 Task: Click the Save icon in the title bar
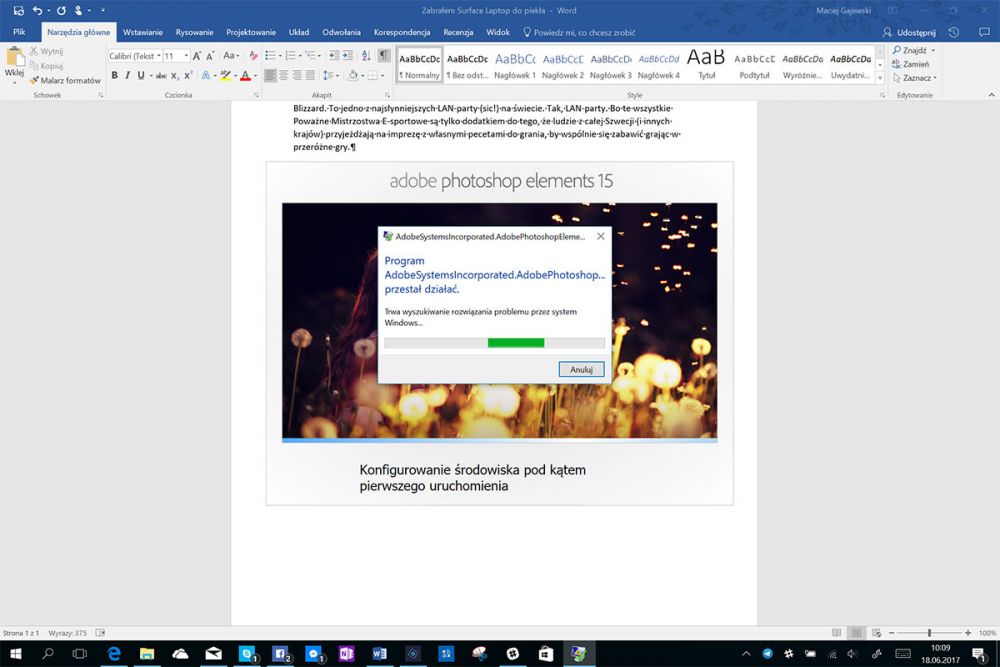pyautogui.click(x=18, y=10)
